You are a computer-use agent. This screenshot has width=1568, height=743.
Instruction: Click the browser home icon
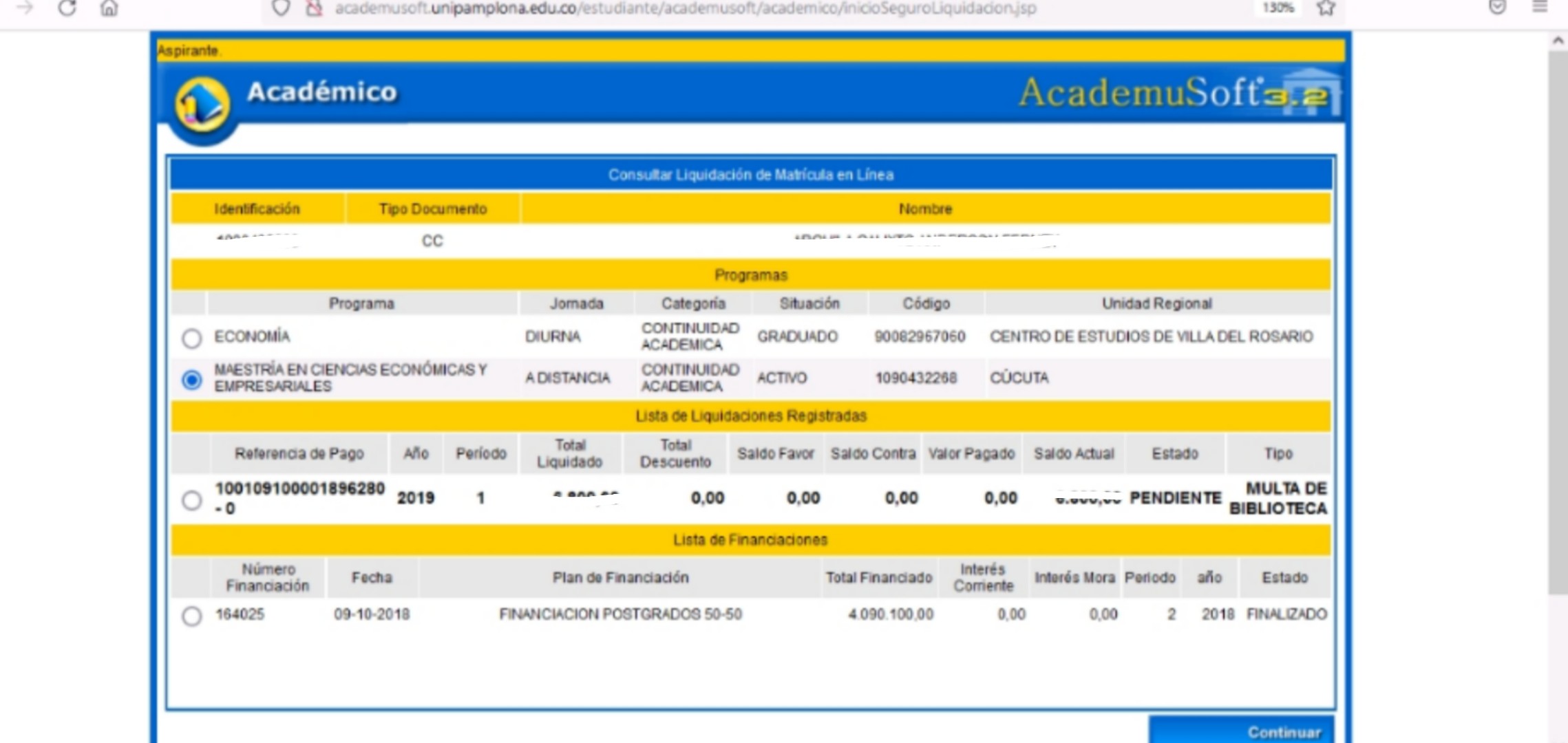[x=109, y=8]
